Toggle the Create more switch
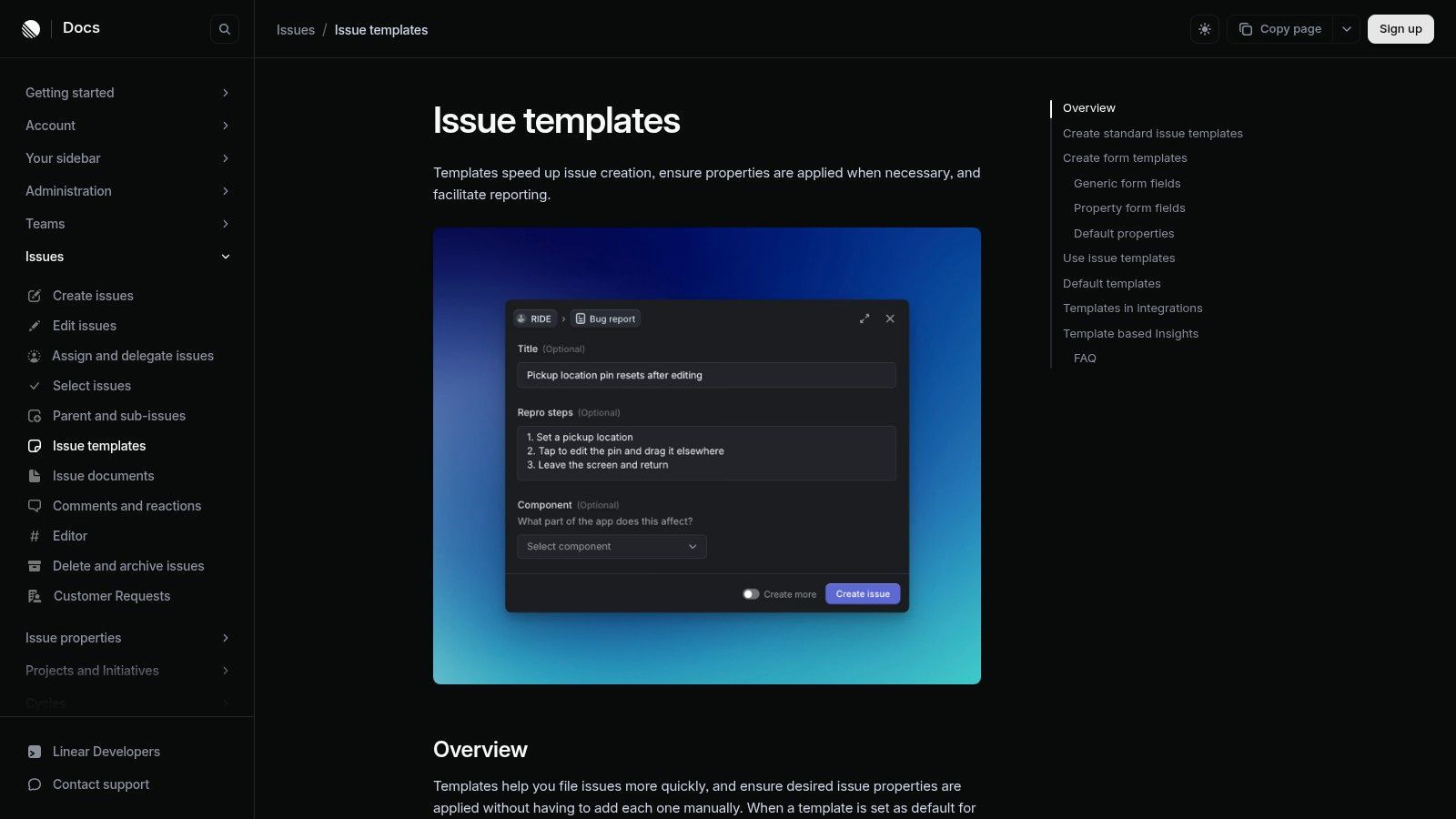The height and width of the screenshot is (819, 1456). pyautogui.click(x=751, y=594)
